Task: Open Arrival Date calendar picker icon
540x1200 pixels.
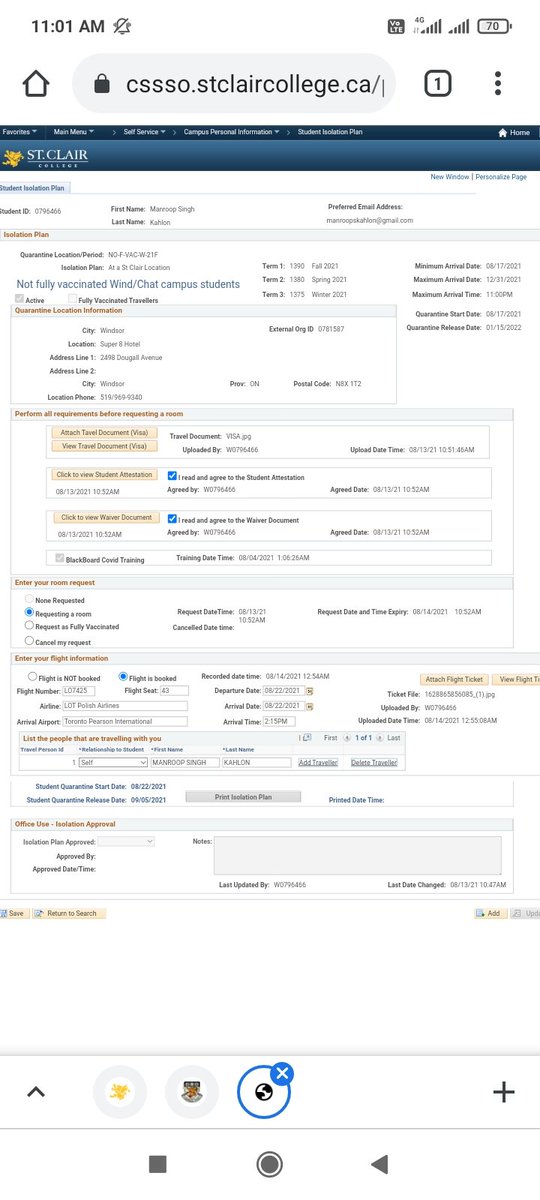Action: (x=310, y=706)
